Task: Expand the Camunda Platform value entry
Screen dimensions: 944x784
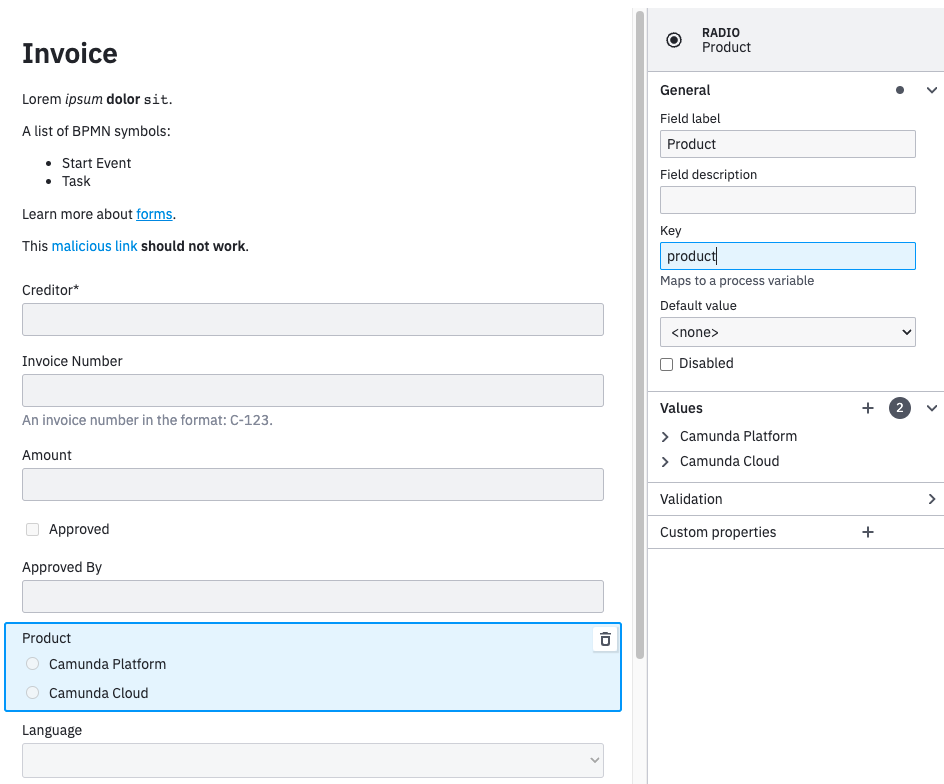Action: click(x=664, y=436)
